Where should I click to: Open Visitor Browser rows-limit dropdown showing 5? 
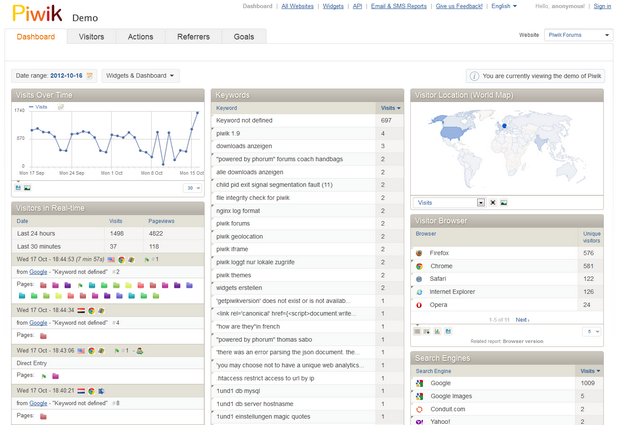pyautogui.click(x=592, y=332)
